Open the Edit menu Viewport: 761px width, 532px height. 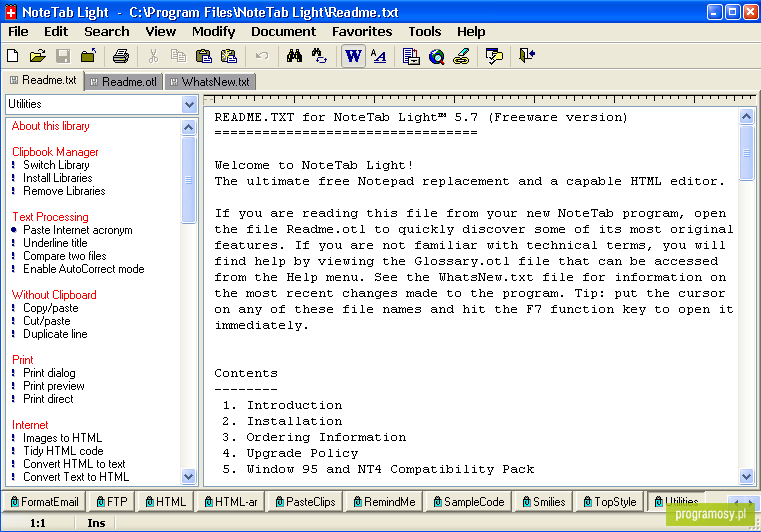56,32
